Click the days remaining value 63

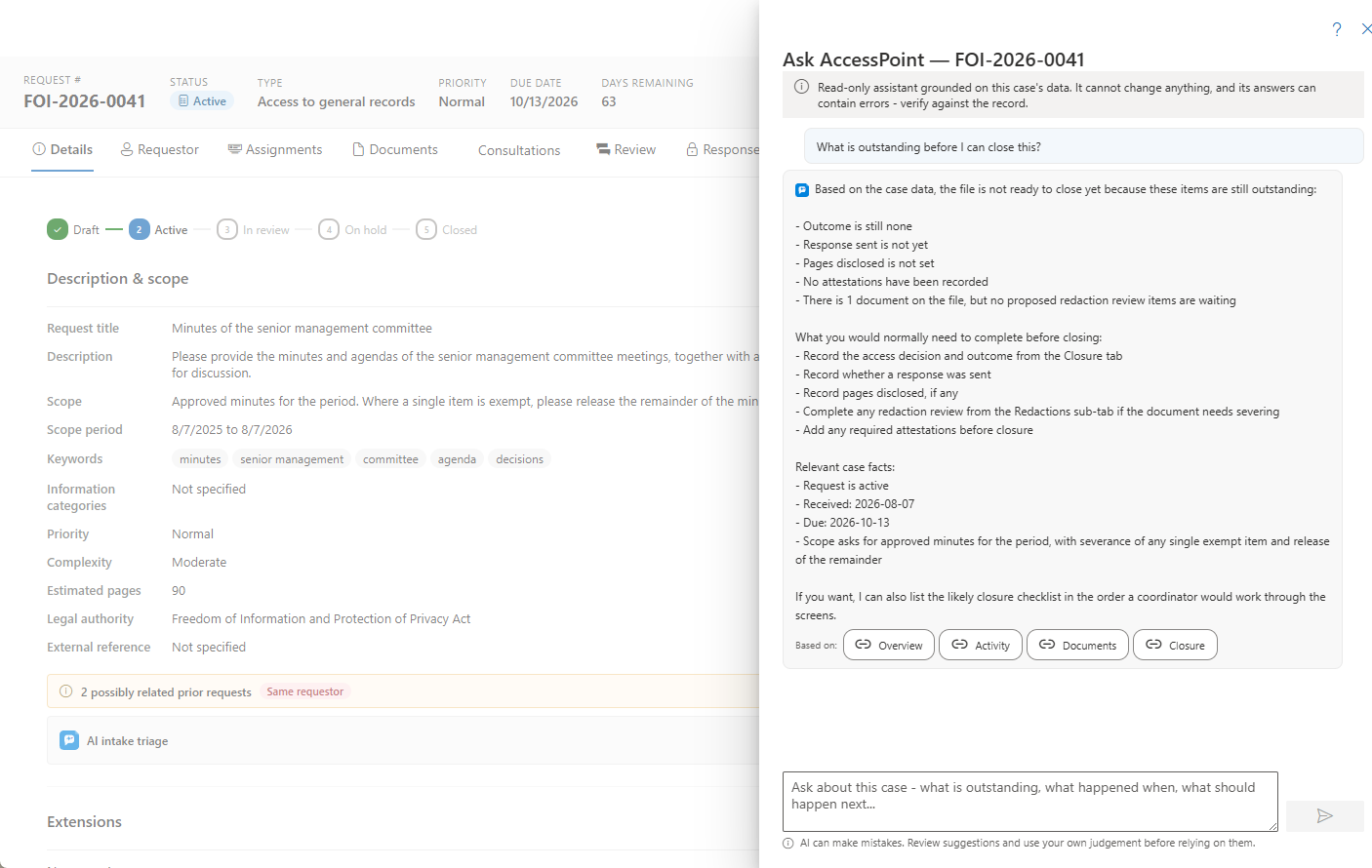click(x=609, y=101)
